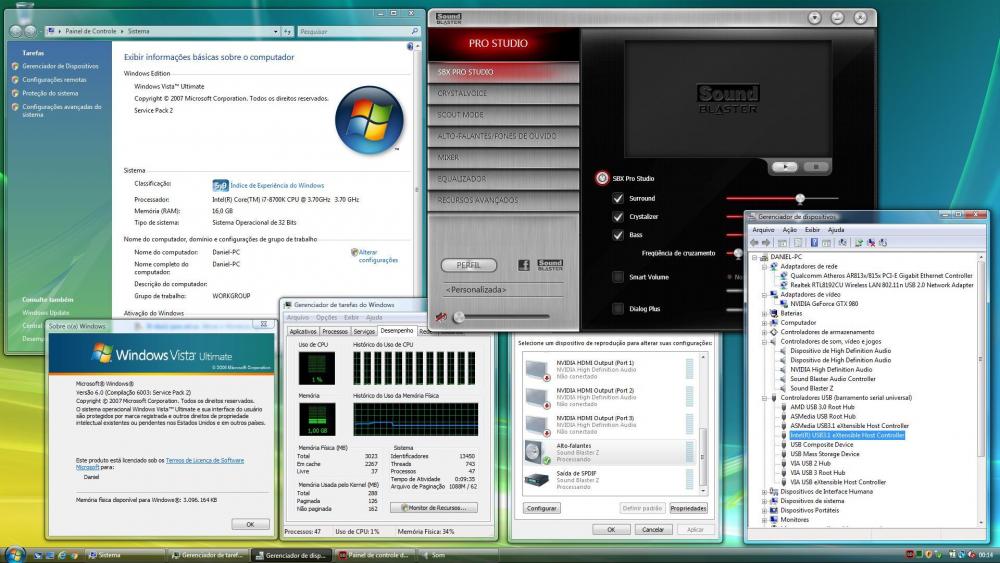Click the back arrow in Device Manager toolbar
Image resolution: width=1000 pixels, height=563 pixels.
pyautogui.click(x=757, y=242)
